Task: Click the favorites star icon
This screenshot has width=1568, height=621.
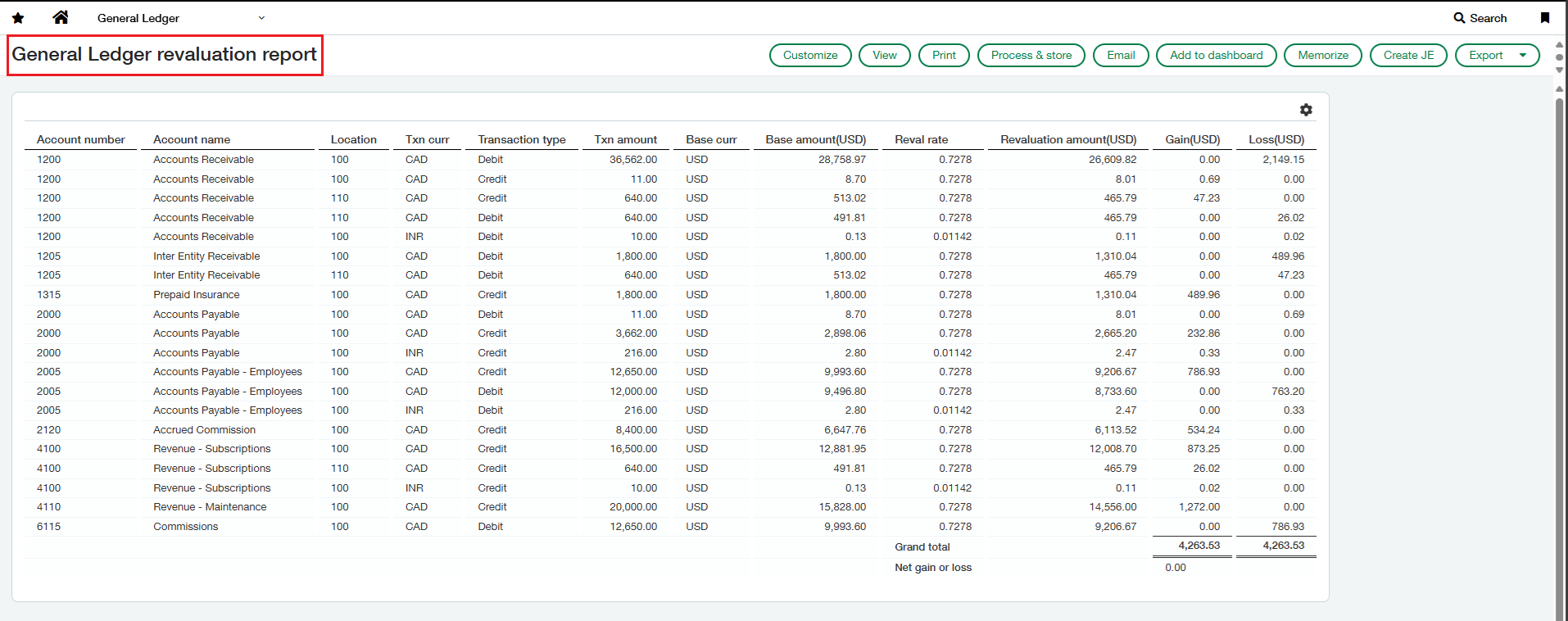Action: pos(18,18)
